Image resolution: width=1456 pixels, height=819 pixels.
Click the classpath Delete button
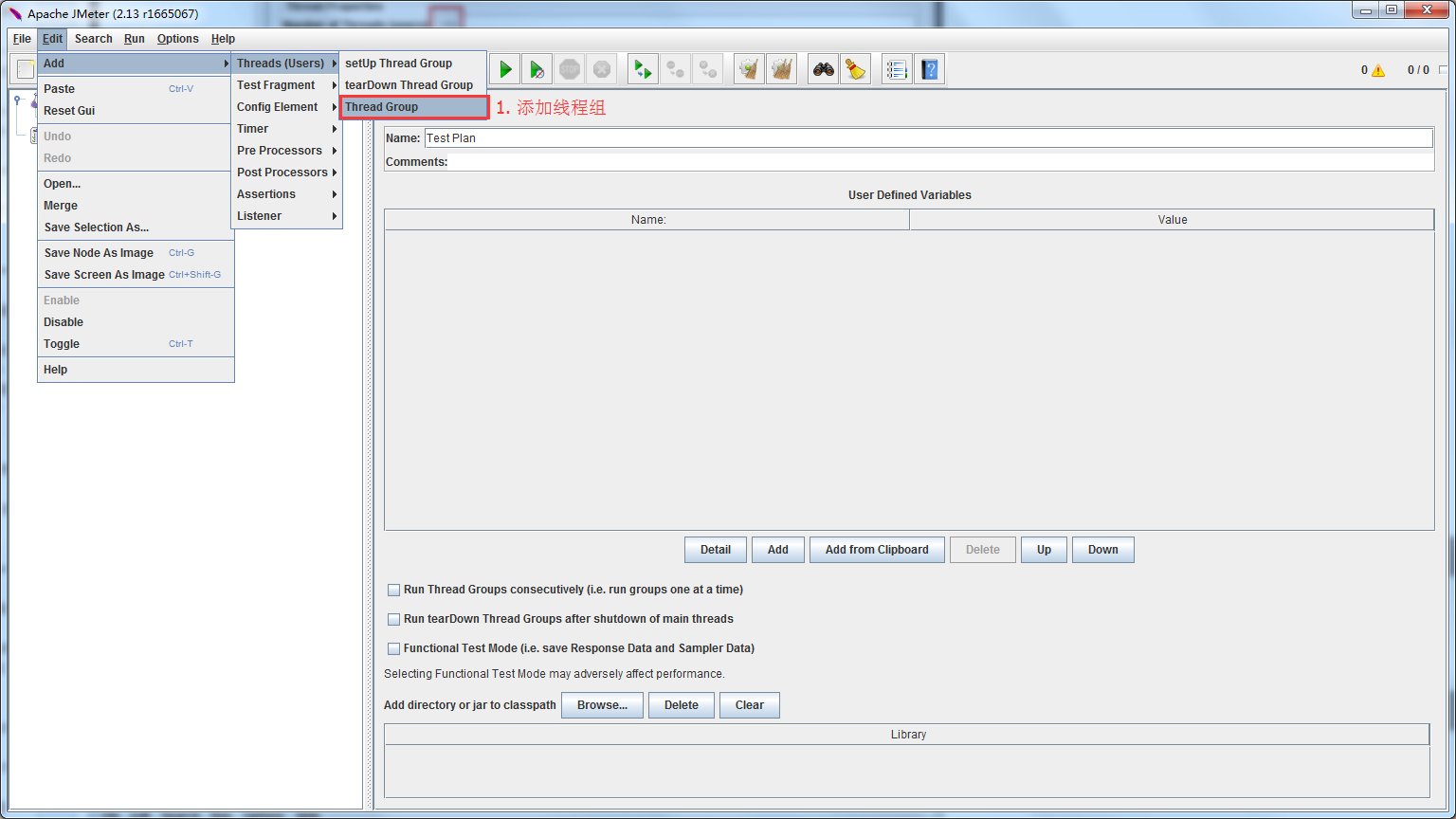tap(682, 705)
